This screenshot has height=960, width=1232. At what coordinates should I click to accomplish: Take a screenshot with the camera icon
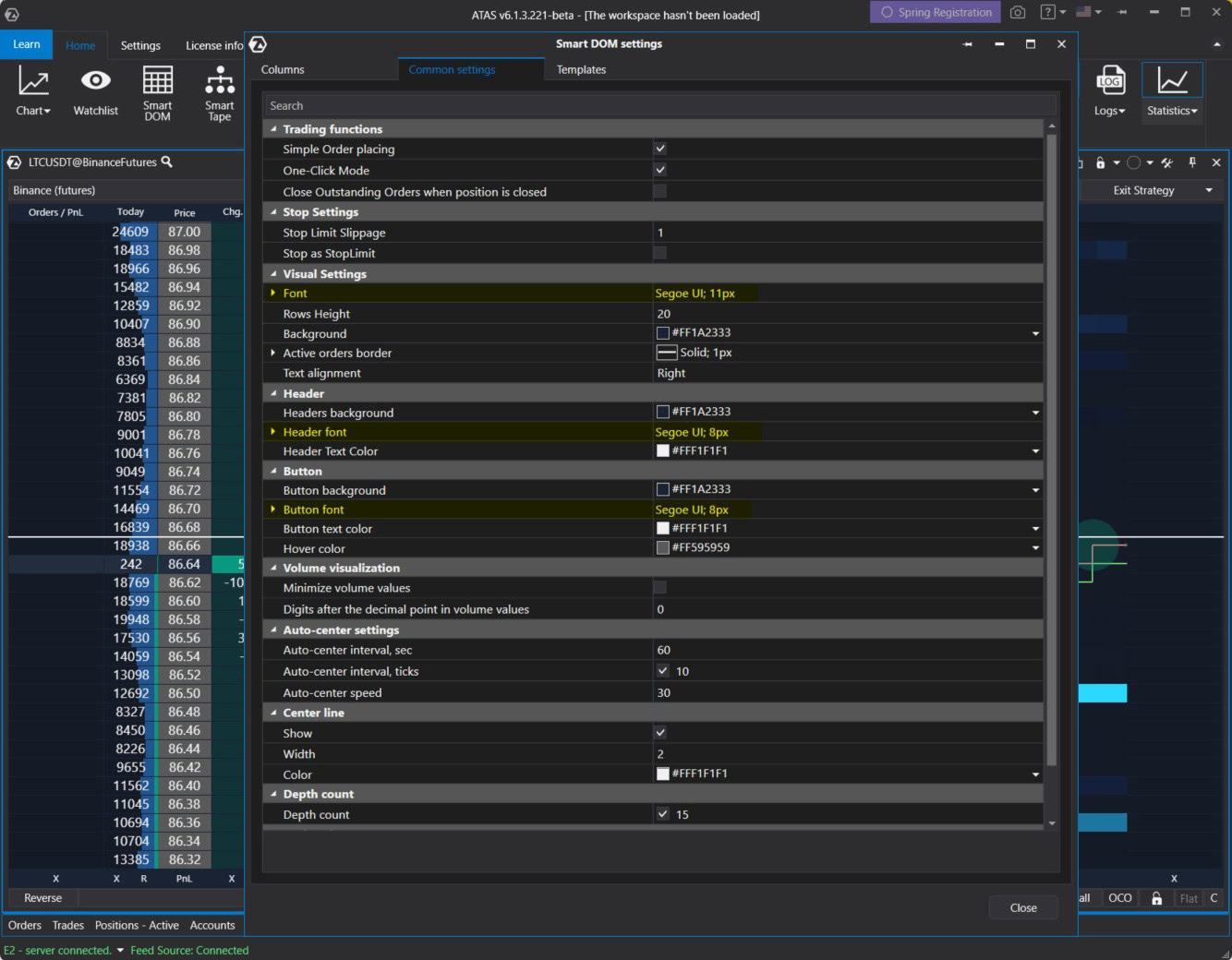1018,11
